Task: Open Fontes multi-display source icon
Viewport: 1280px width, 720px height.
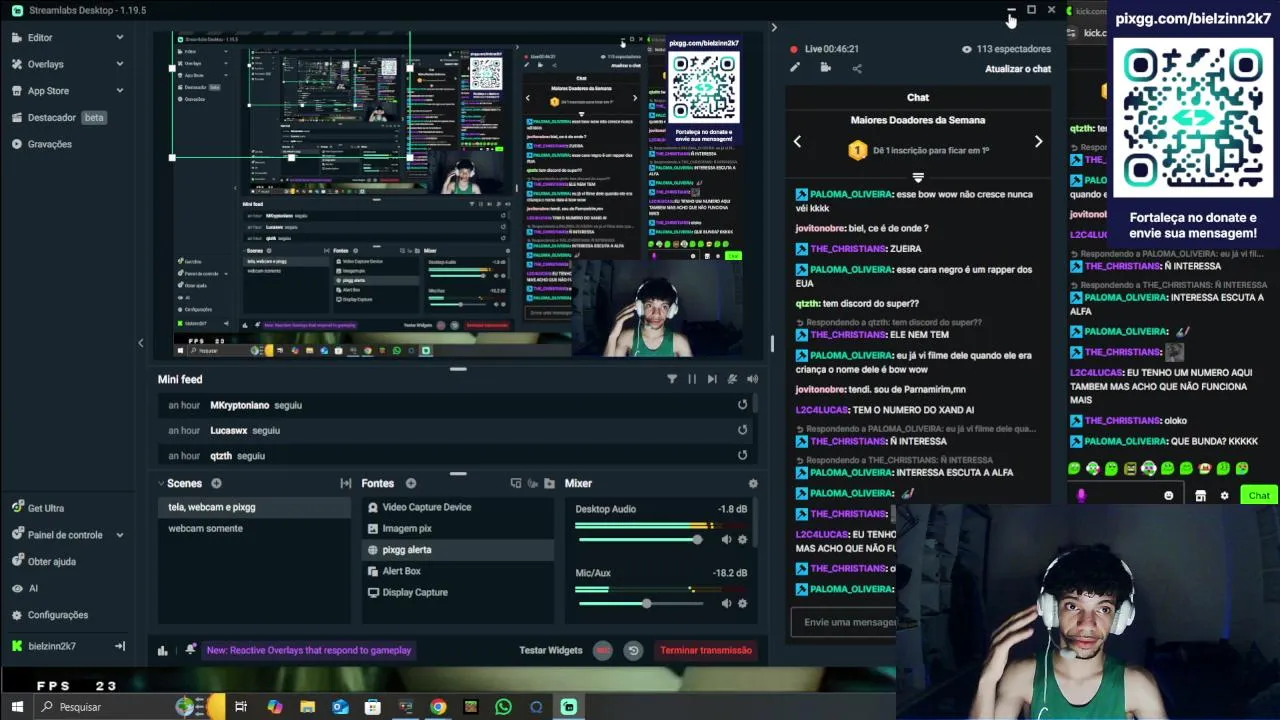Action: (x=516, y=483)
